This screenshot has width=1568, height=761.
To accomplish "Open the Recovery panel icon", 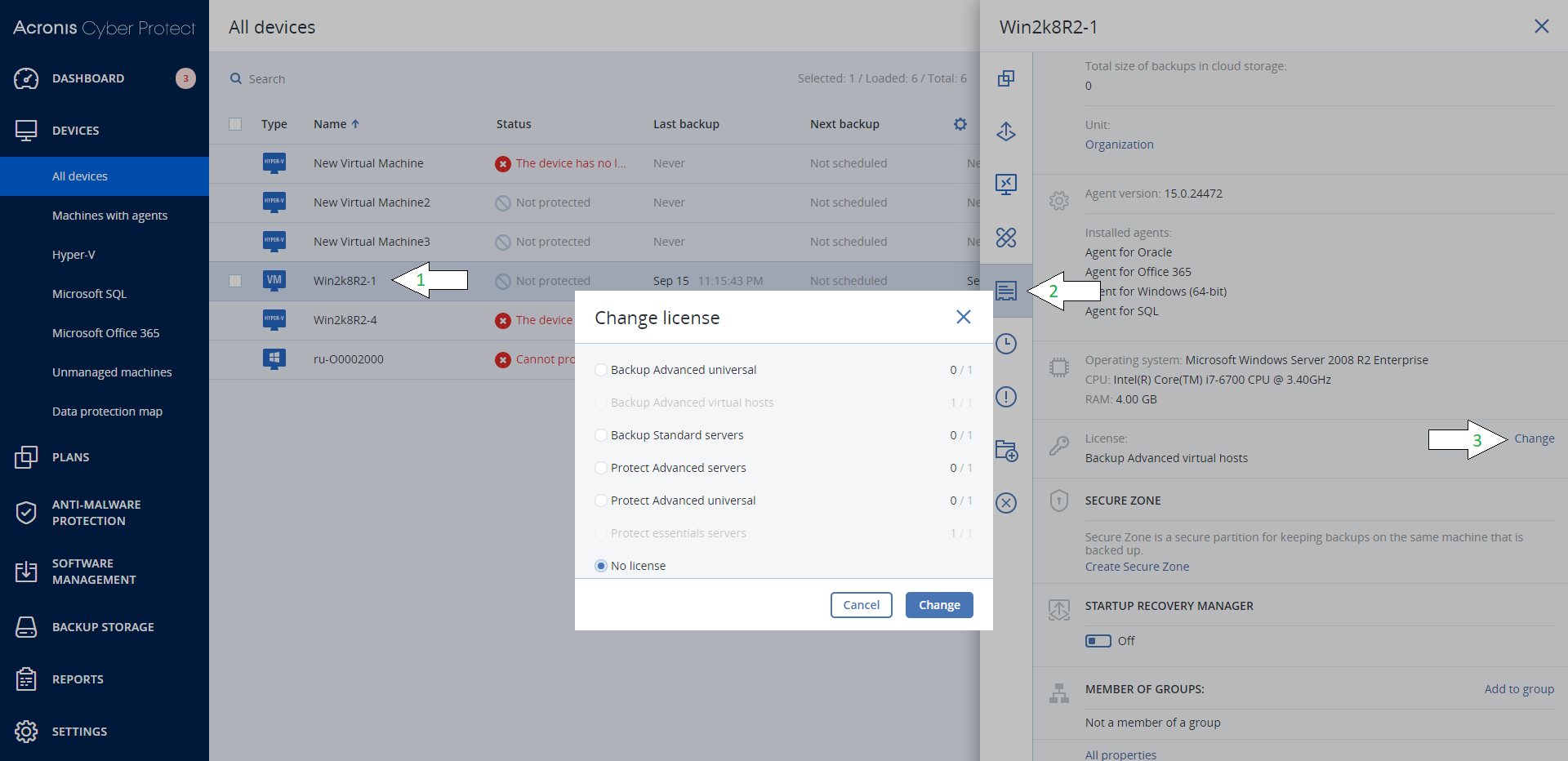I will tap(1006, 131).
